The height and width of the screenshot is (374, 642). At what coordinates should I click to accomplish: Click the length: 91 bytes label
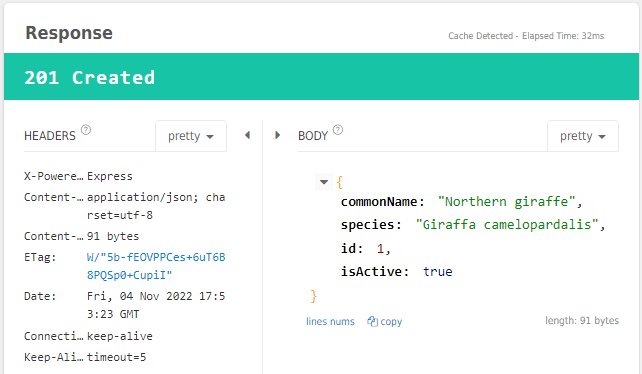pos(582,320)
